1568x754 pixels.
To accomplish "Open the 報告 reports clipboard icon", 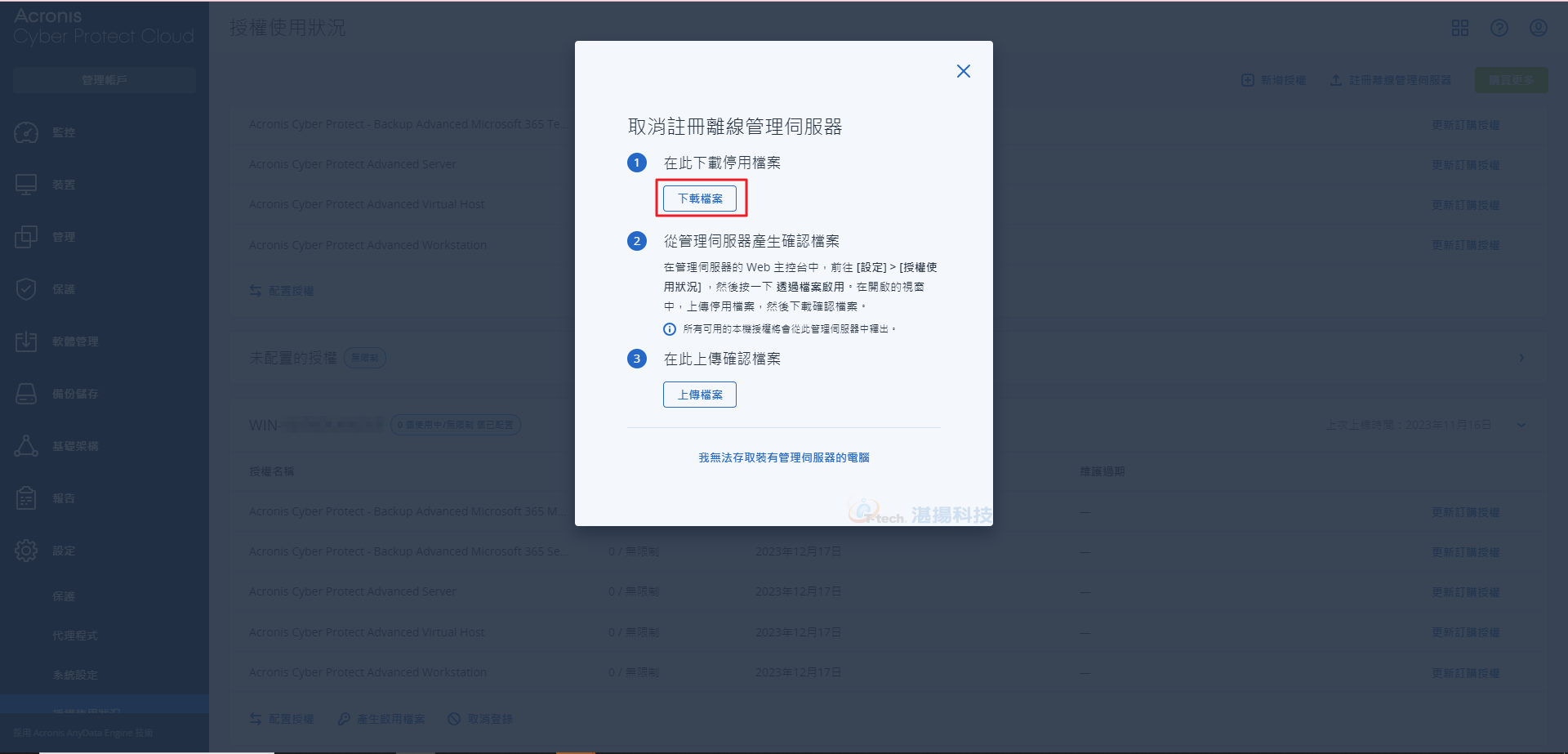I will [26, 498].
